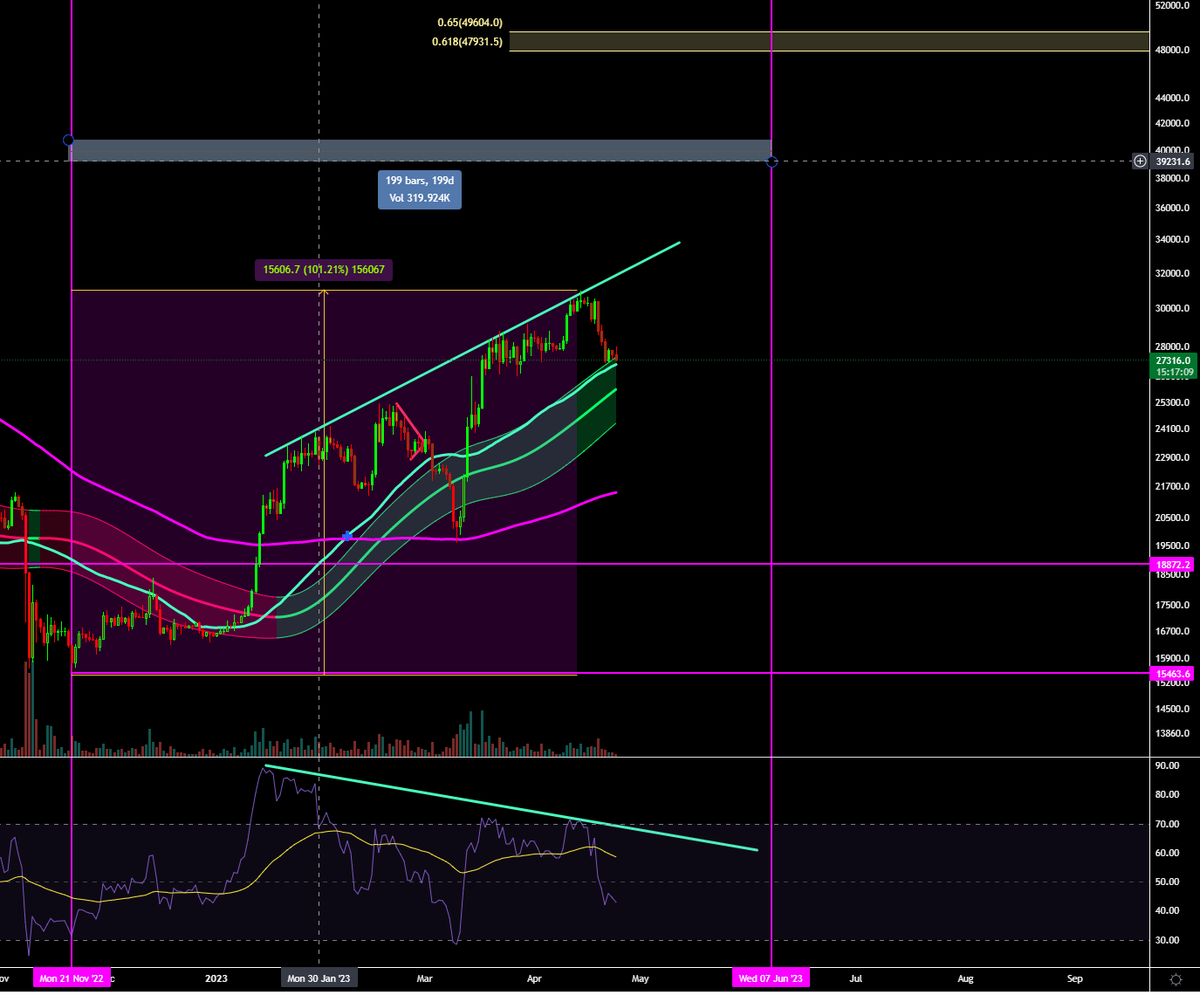Click the 15606.7 (101.21%) measurement label
Image resolution: width=1200 pixels, height=995 pixels.
[x=323, y=269]
